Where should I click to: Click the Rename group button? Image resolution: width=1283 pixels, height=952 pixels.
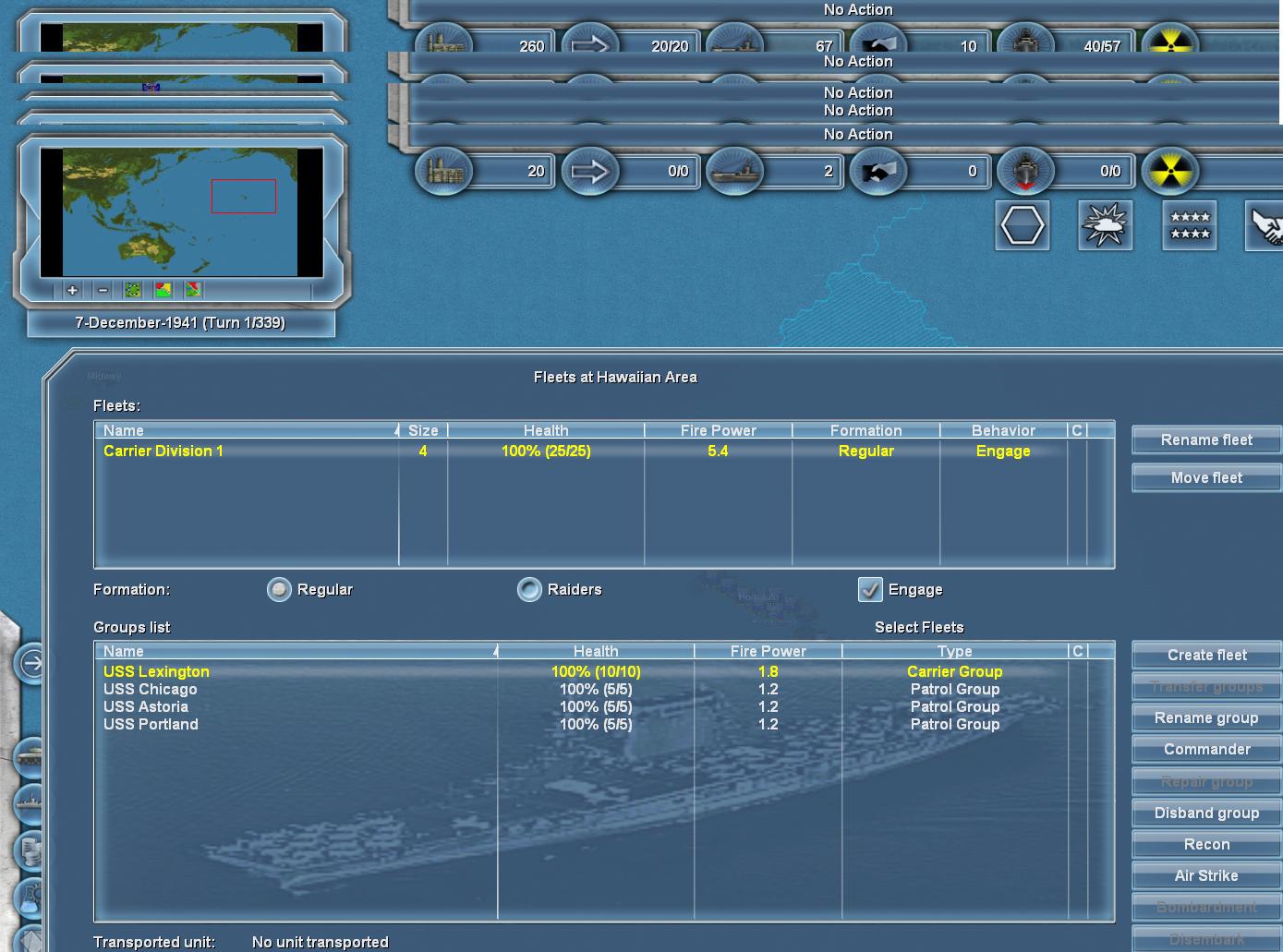tap(1206, 718)
